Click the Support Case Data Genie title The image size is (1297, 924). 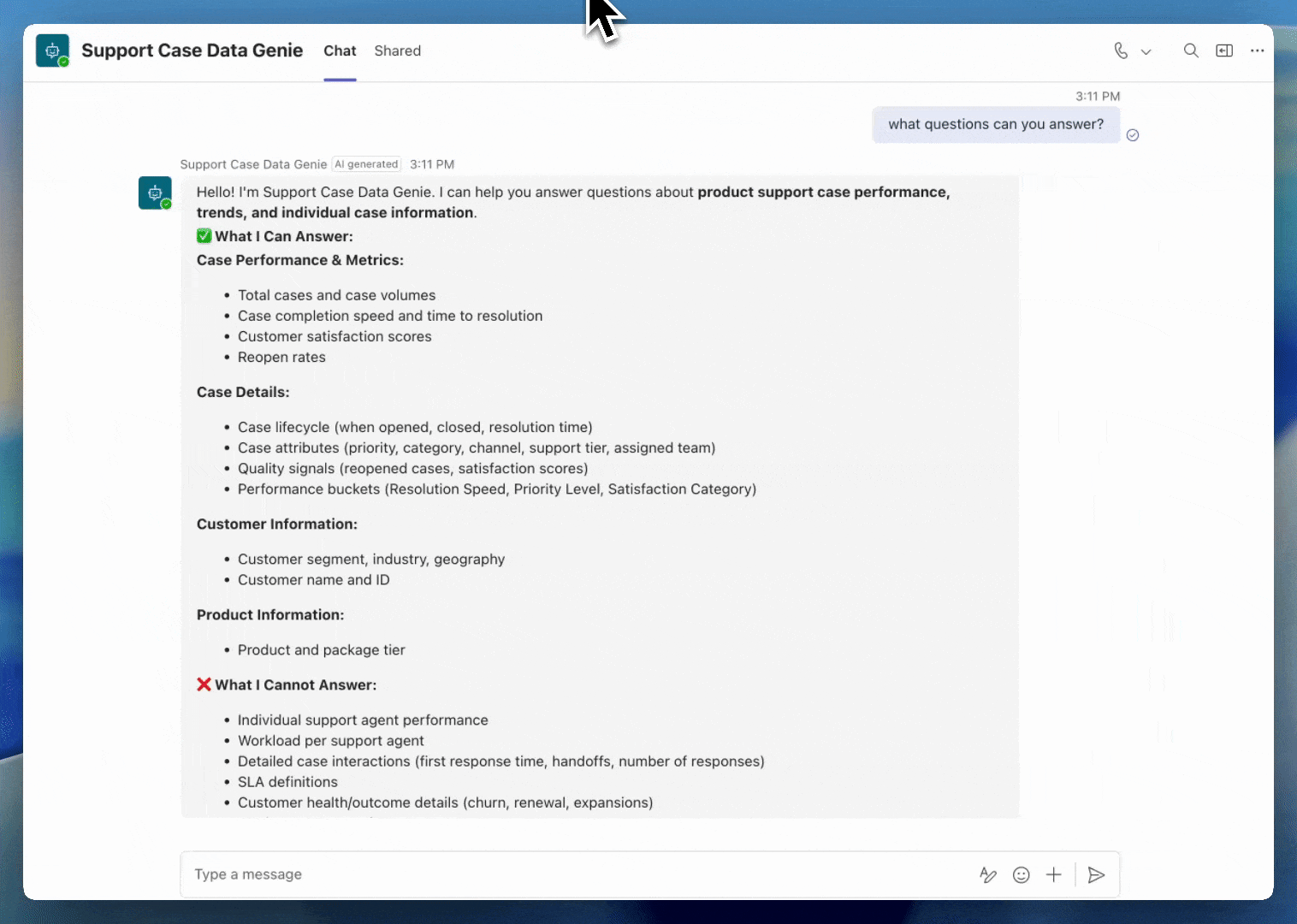coord(192,50)
